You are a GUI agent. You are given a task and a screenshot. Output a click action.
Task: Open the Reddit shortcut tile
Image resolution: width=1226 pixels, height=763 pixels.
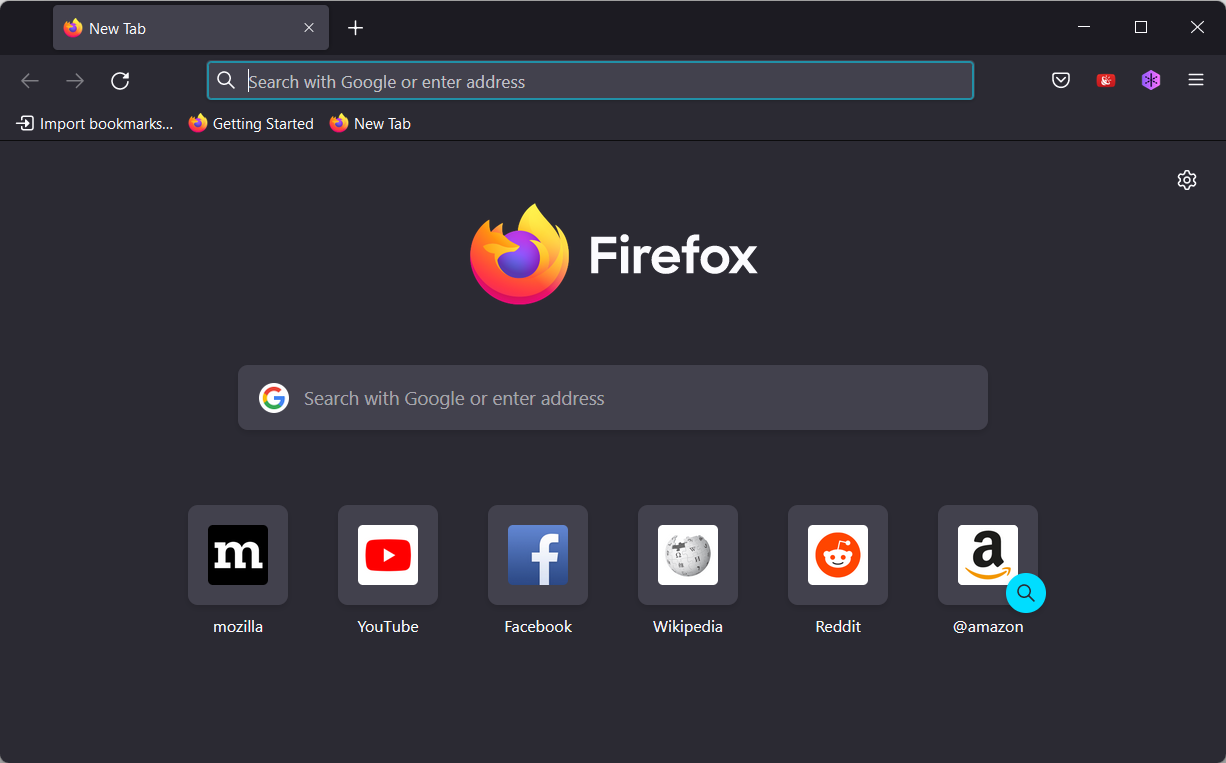pos(838,555)
